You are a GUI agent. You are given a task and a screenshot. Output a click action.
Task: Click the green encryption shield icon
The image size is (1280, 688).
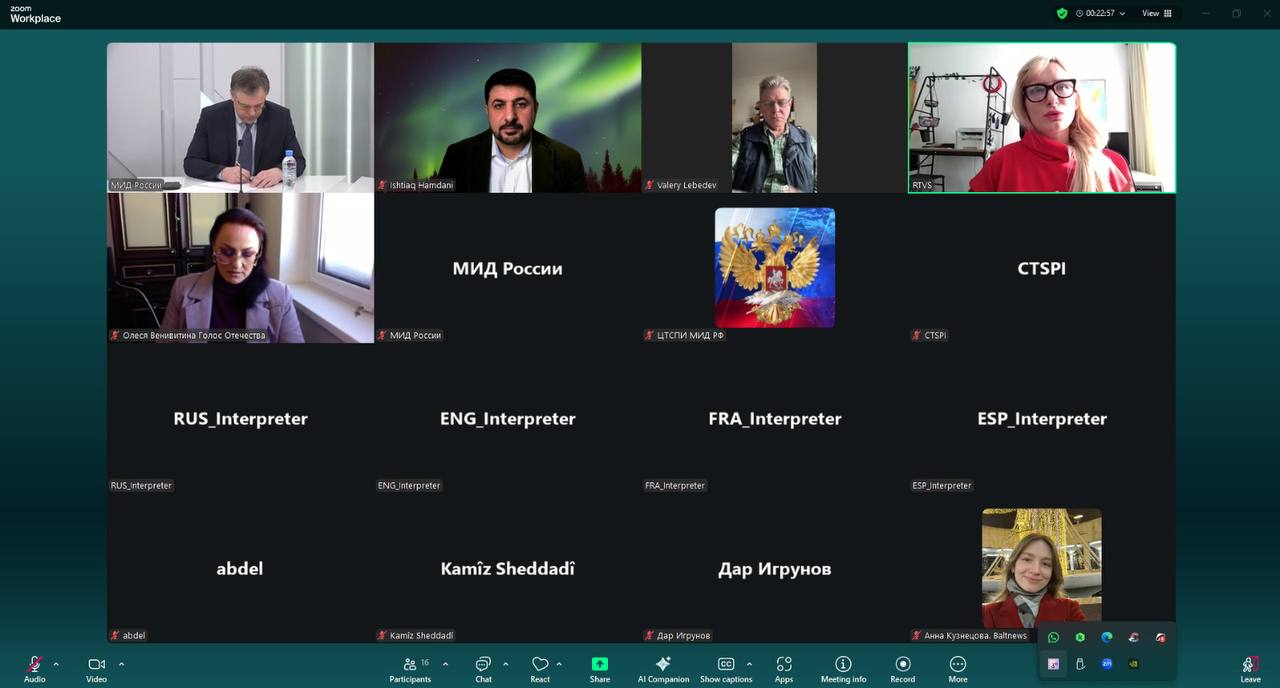click(1062, 14)
